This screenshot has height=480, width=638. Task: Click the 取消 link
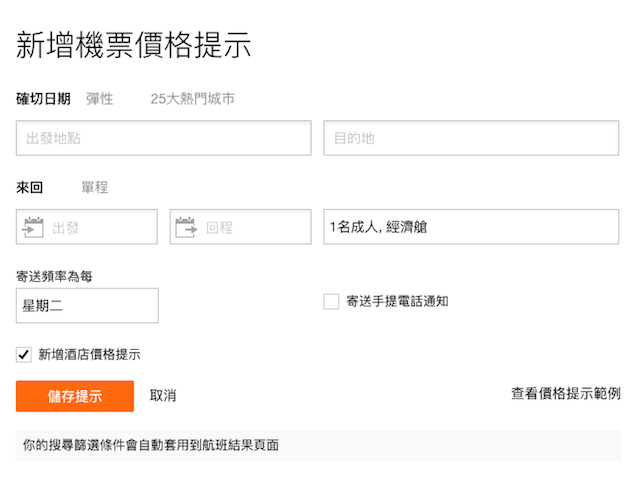click(x=163, y=395)
